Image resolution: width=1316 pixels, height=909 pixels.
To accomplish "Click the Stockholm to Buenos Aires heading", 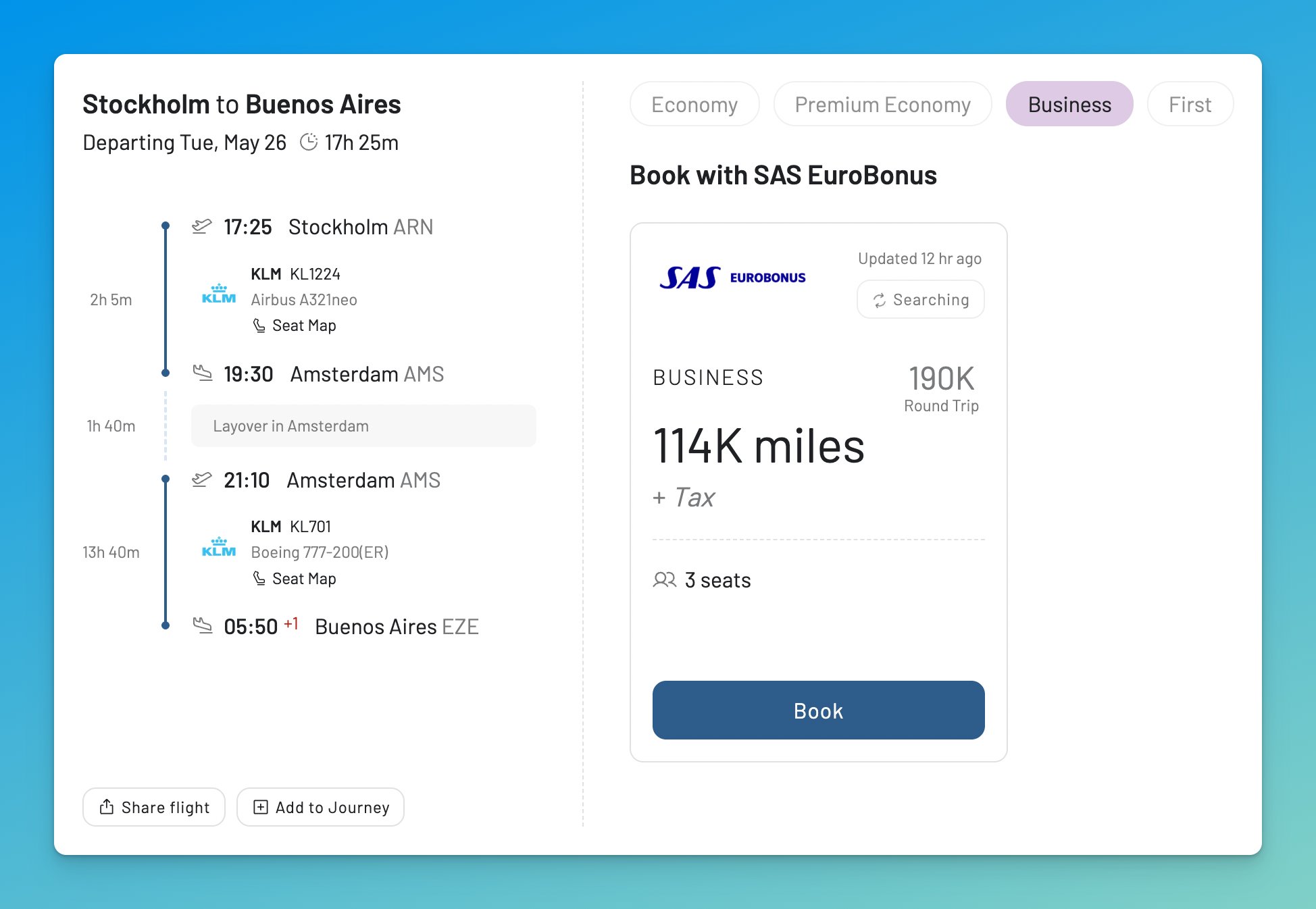I will (x=242, y=105).
